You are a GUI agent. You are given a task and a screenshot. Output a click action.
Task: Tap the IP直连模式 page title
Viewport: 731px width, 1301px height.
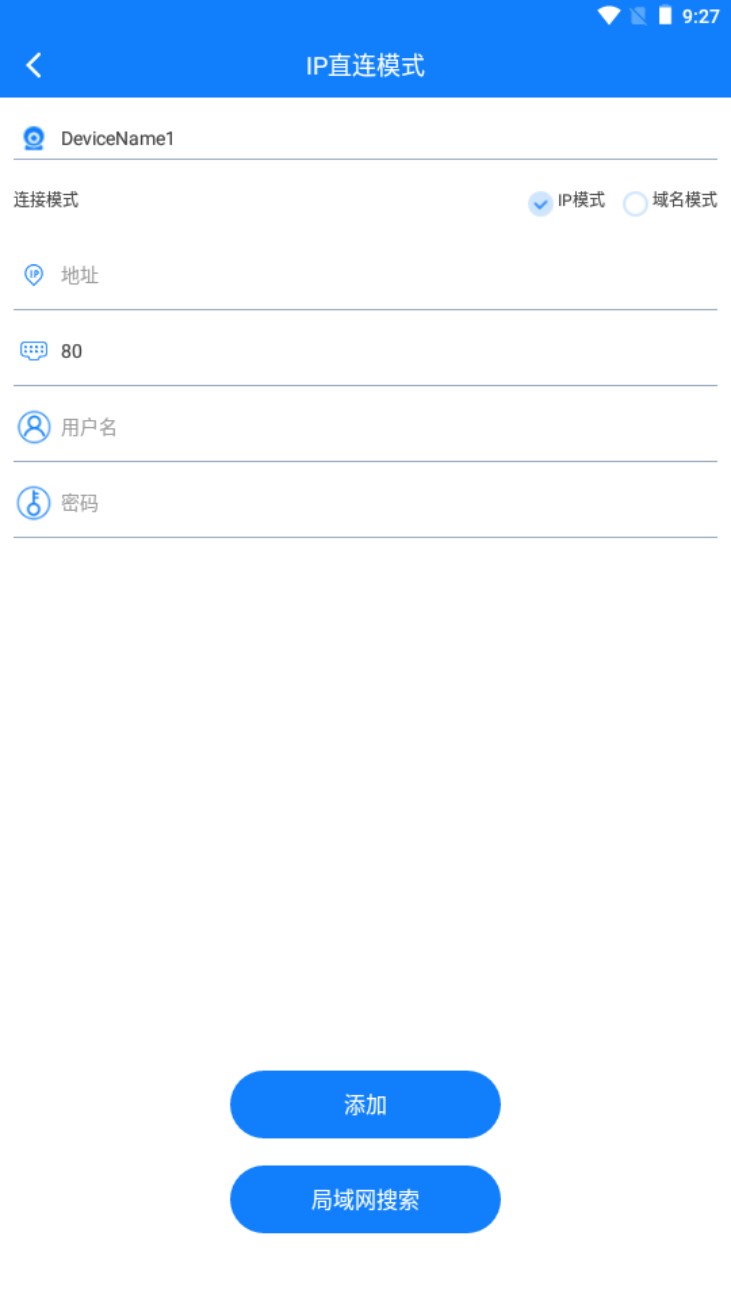point(365,66)
